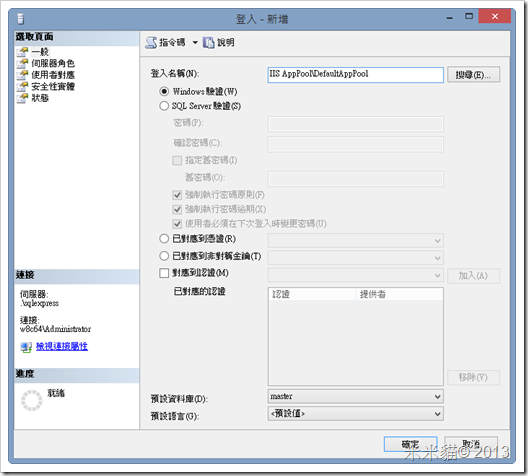
Task: Click the 安全性實體 page icon
Action: coord(23,86)
